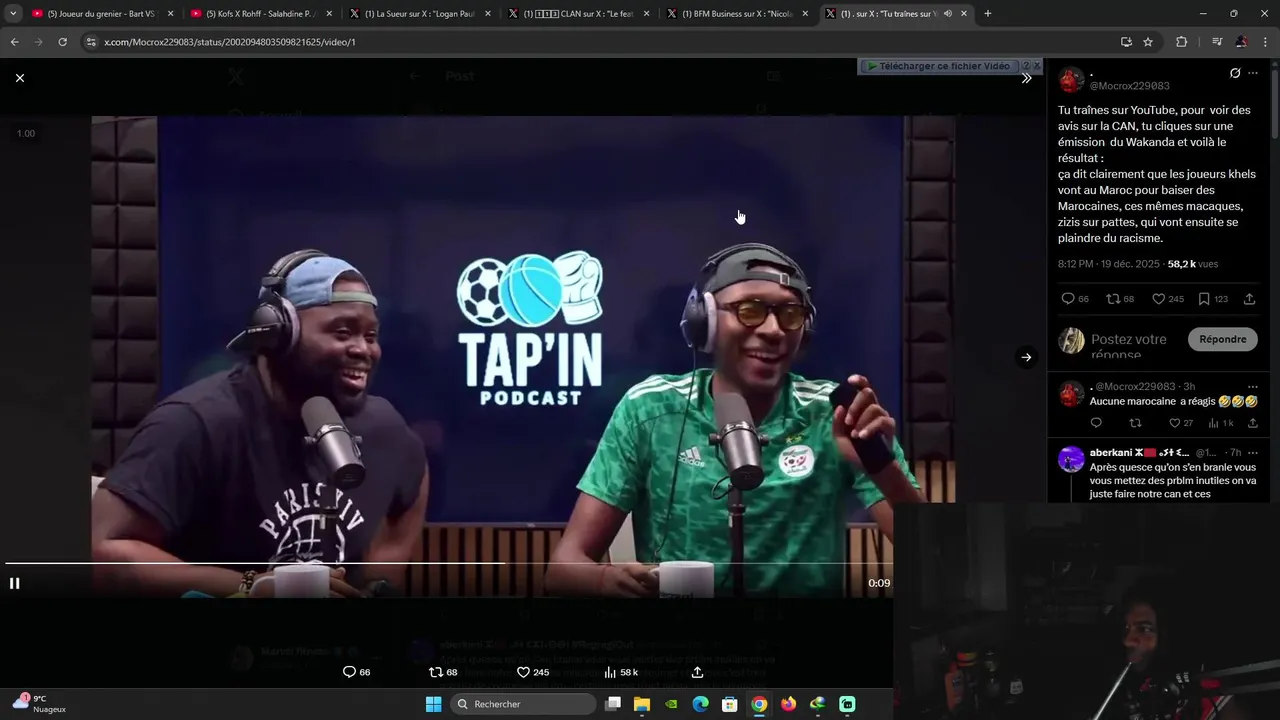Open the tab search dropdown
Screen dimensions: 1280x720
click(13, 14)
